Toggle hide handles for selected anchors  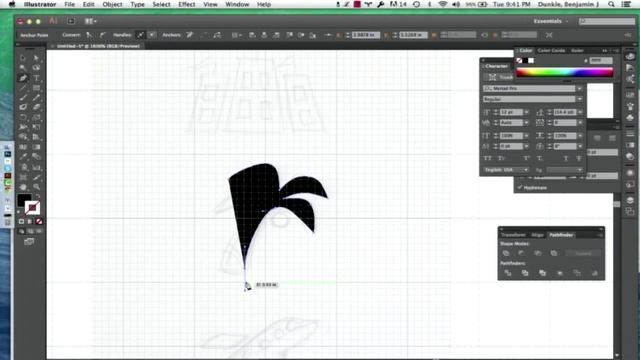[x=152, y=35]
